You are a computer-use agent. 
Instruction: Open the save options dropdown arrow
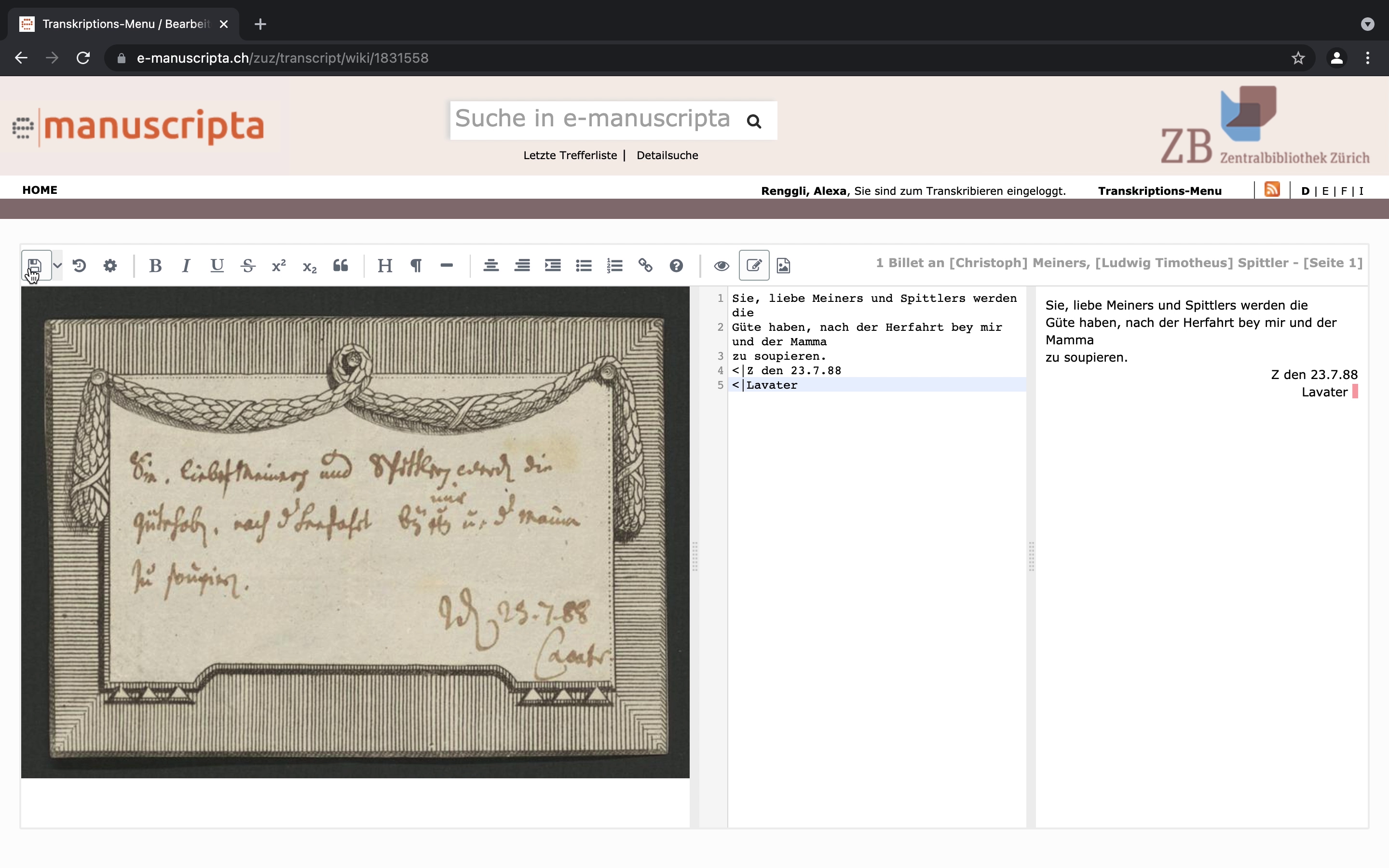coord(57,265)
